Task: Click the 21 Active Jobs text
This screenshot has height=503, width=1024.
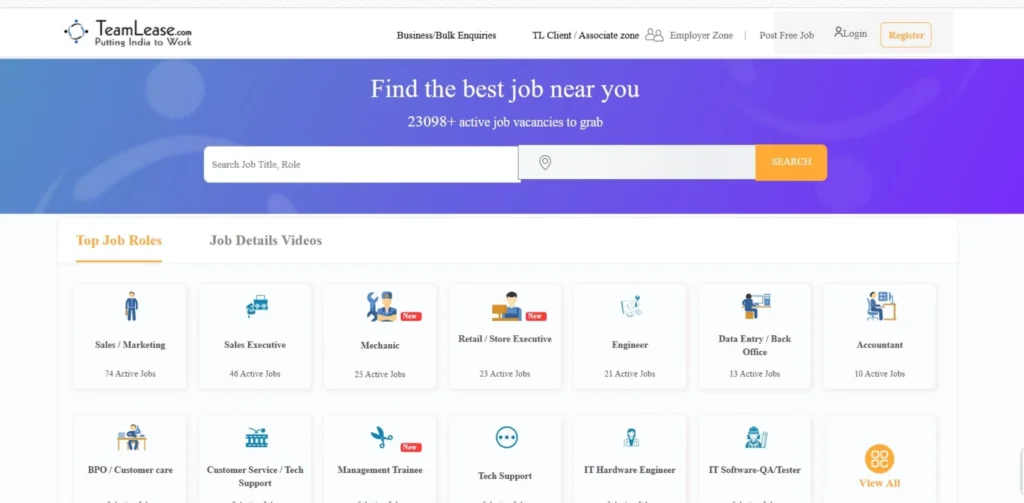Action: 630,374
